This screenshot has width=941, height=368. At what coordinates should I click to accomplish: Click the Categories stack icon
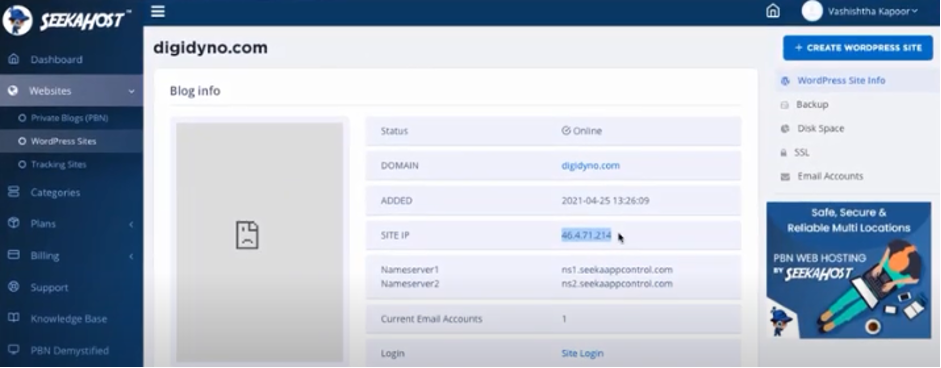pos(13,192)
